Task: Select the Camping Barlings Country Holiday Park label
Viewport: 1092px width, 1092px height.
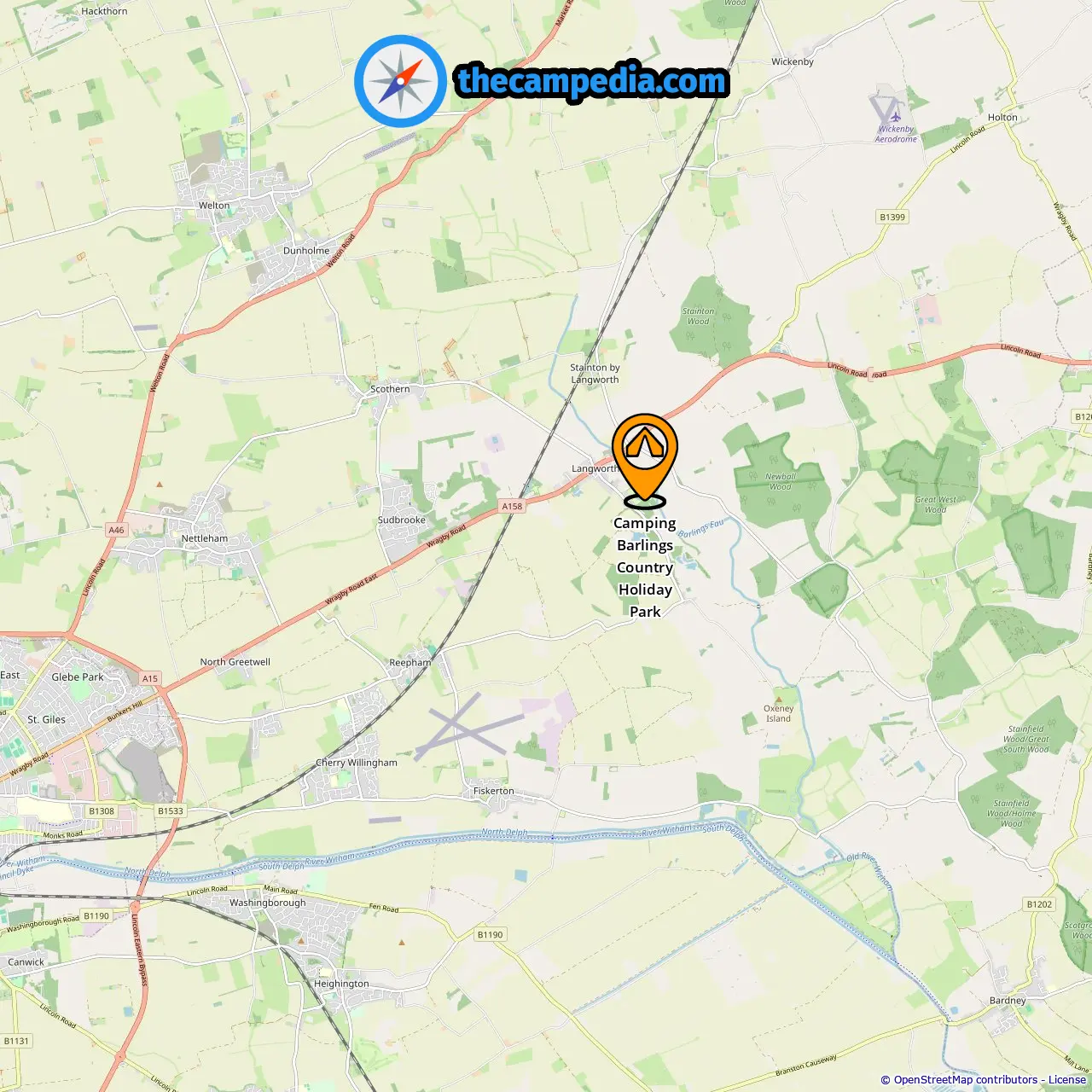Action: click(645, 567)
